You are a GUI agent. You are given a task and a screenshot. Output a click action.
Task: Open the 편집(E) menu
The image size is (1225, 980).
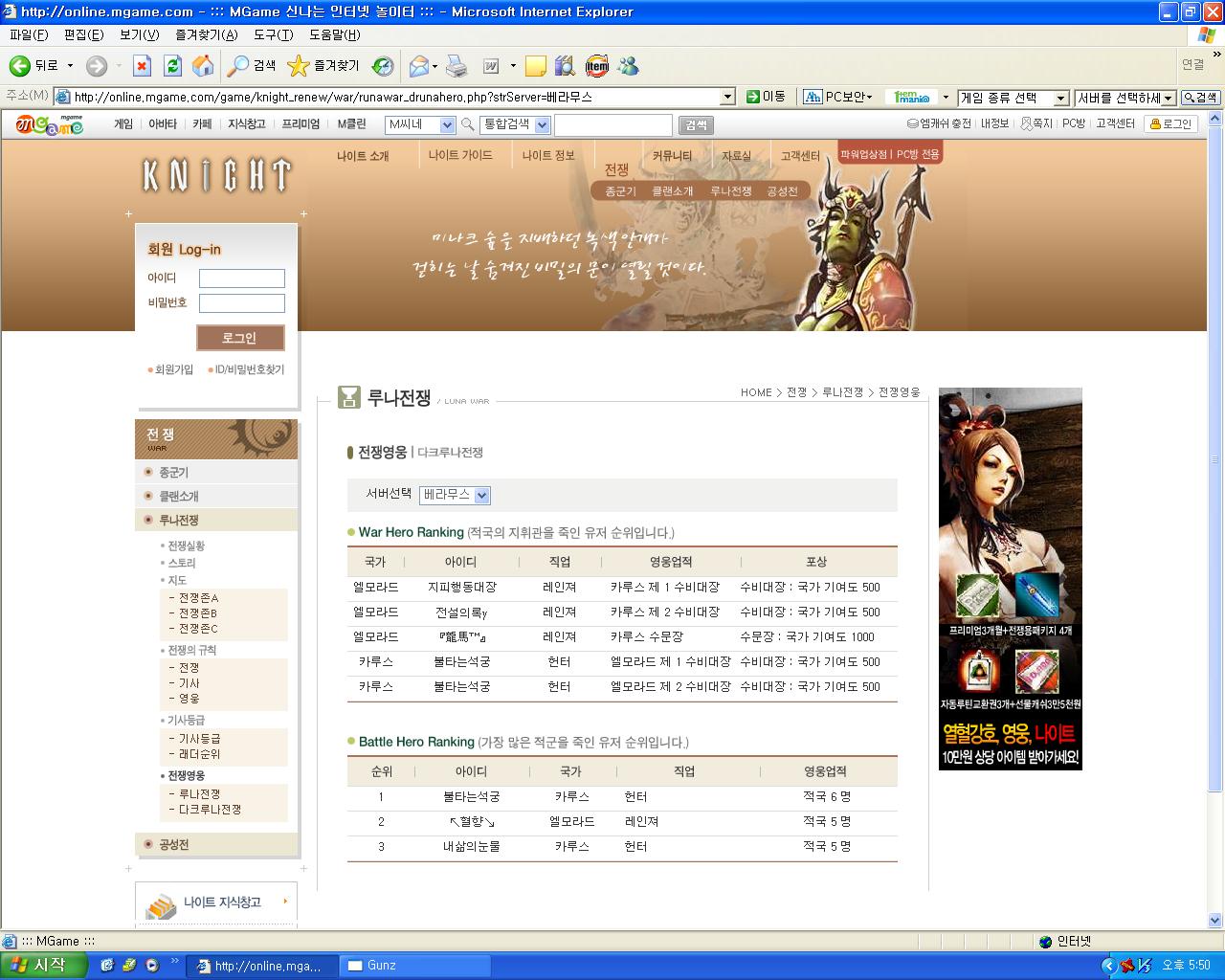[83, 34]
